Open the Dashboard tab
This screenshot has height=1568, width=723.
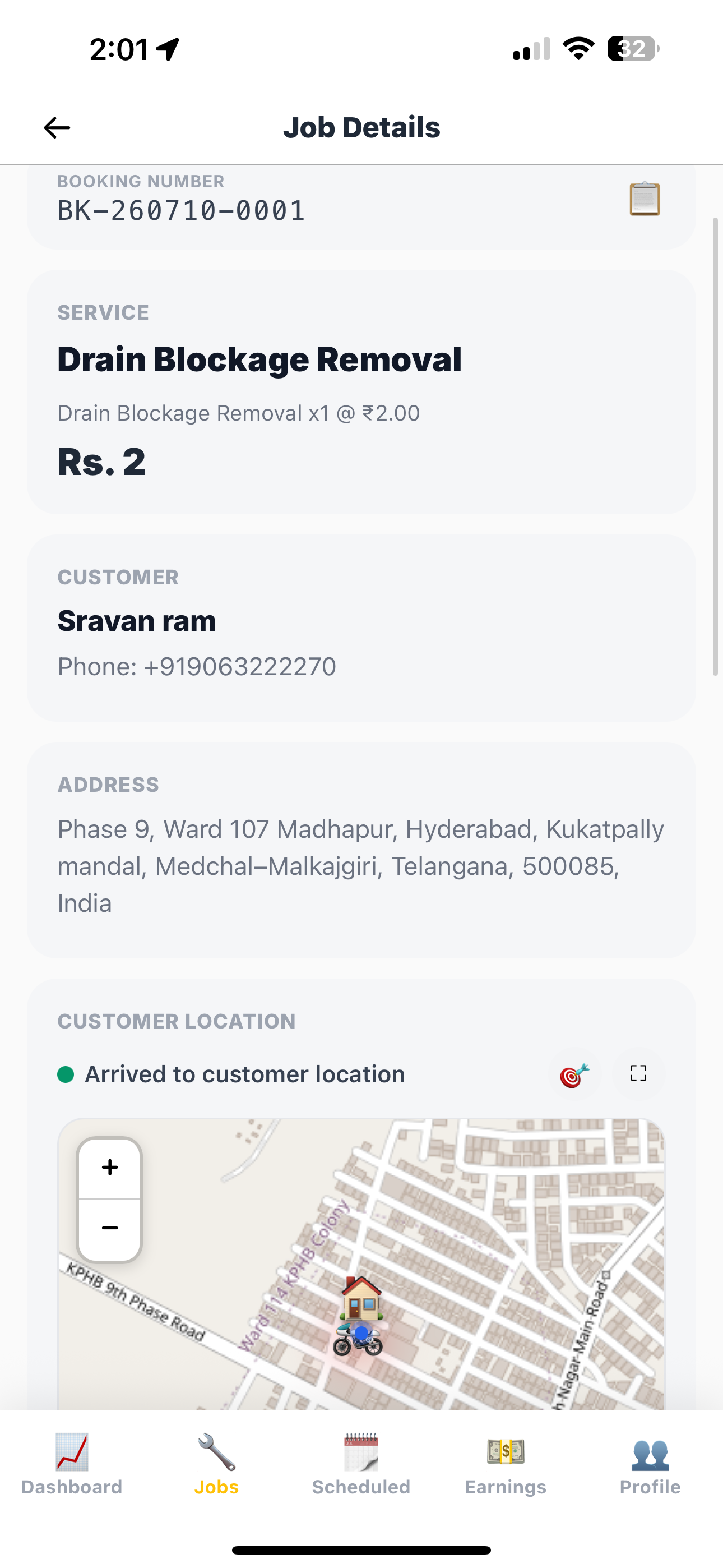(72, 1464)
